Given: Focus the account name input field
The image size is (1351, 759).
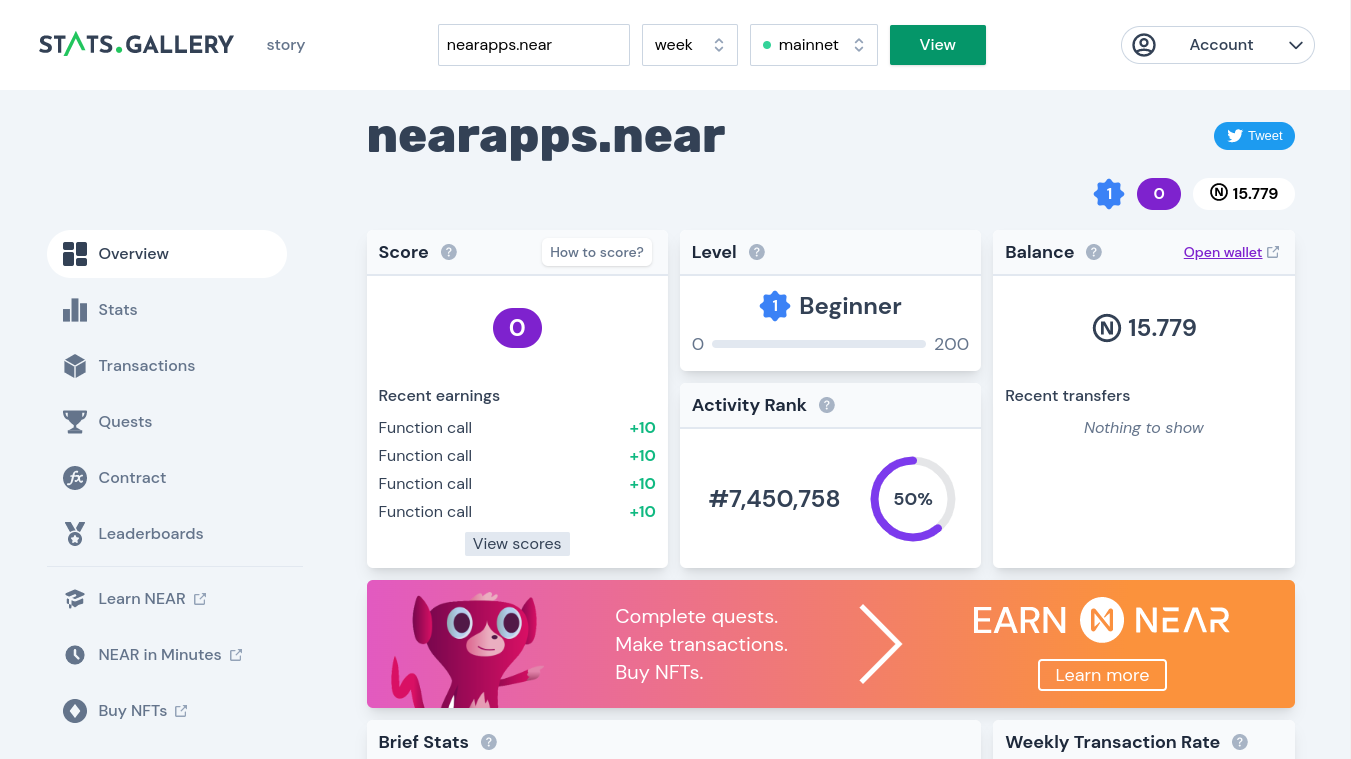Looking at the screenshot, I should [534, 45].
